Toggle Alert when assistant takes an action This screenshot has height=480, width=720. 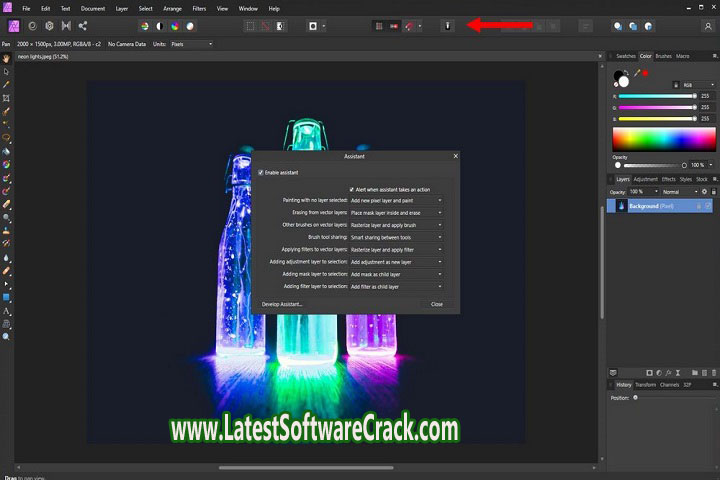pyautogui.click(x=352, y=189)
